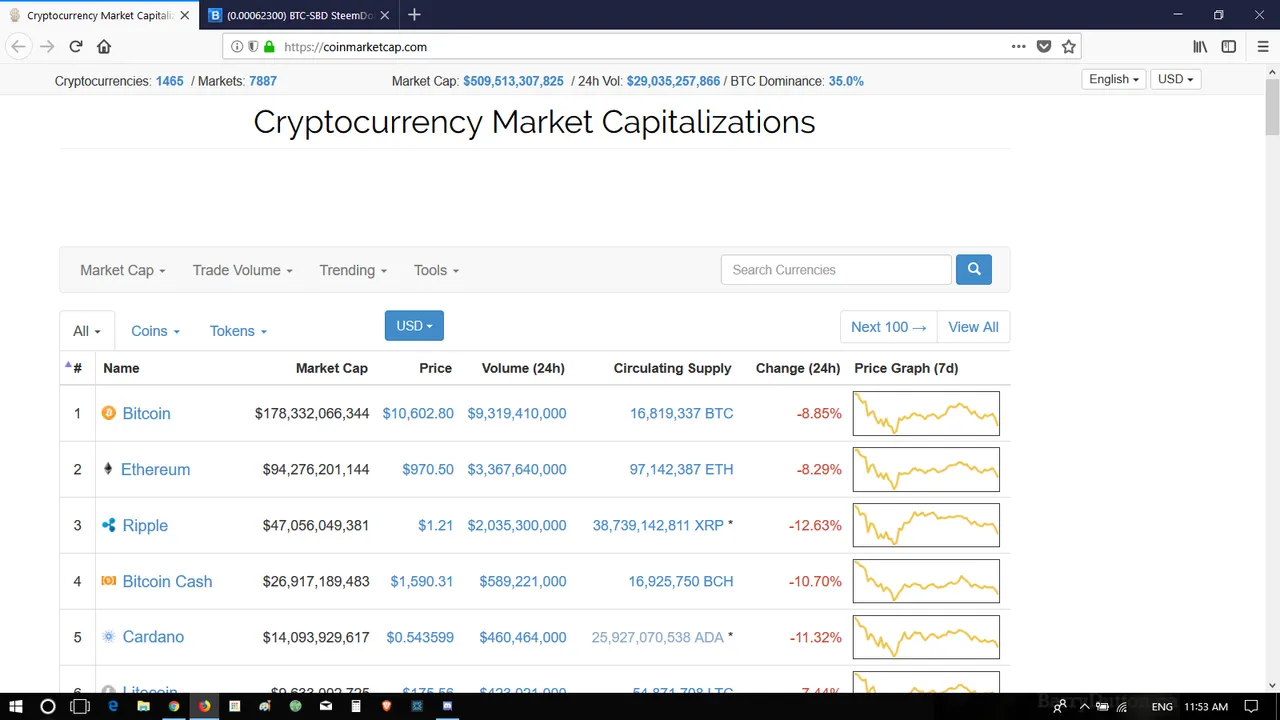This screenshot has width=1280, height=720.
Task: Open the Bitcoin Cash currency link
Action: [167, 581]
